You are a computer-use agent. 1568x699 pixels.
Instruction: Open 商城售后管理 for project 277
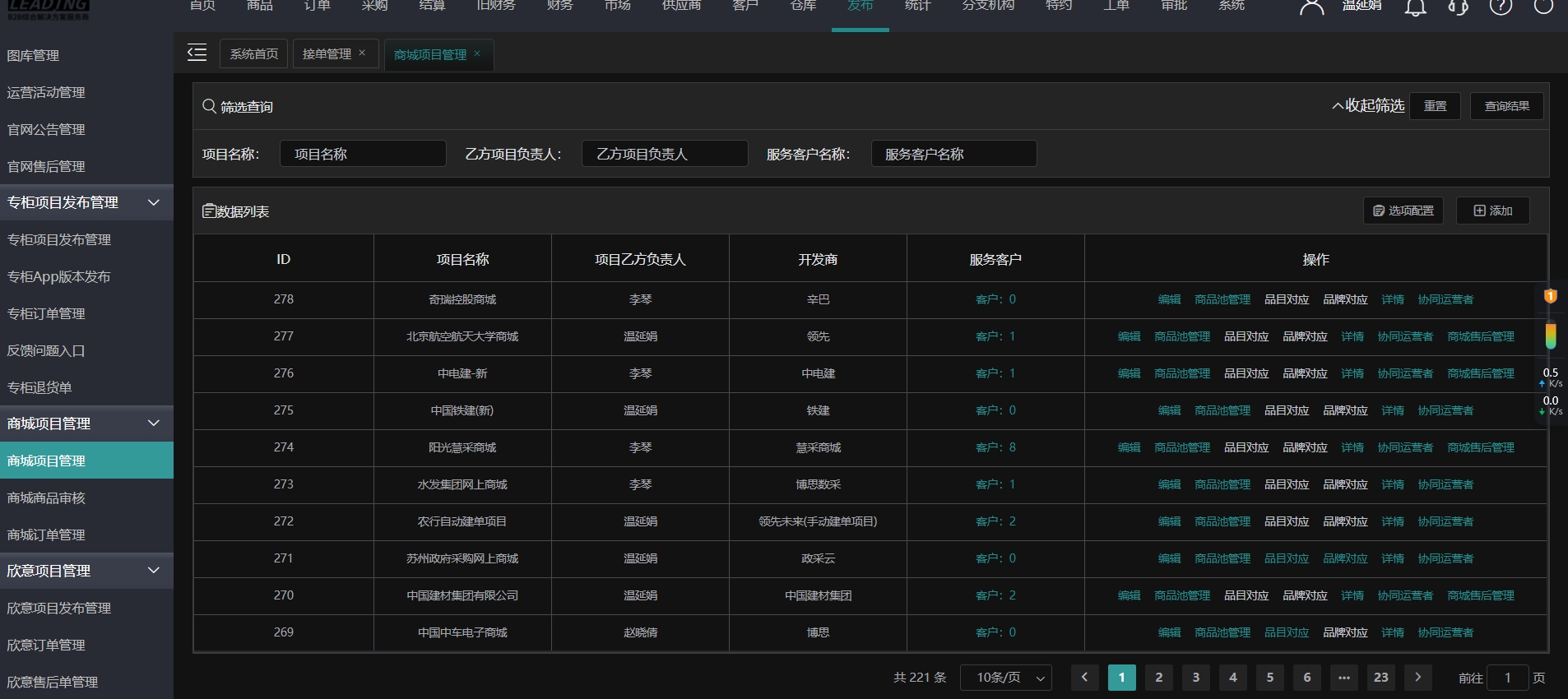click(x=1481, y=336)
